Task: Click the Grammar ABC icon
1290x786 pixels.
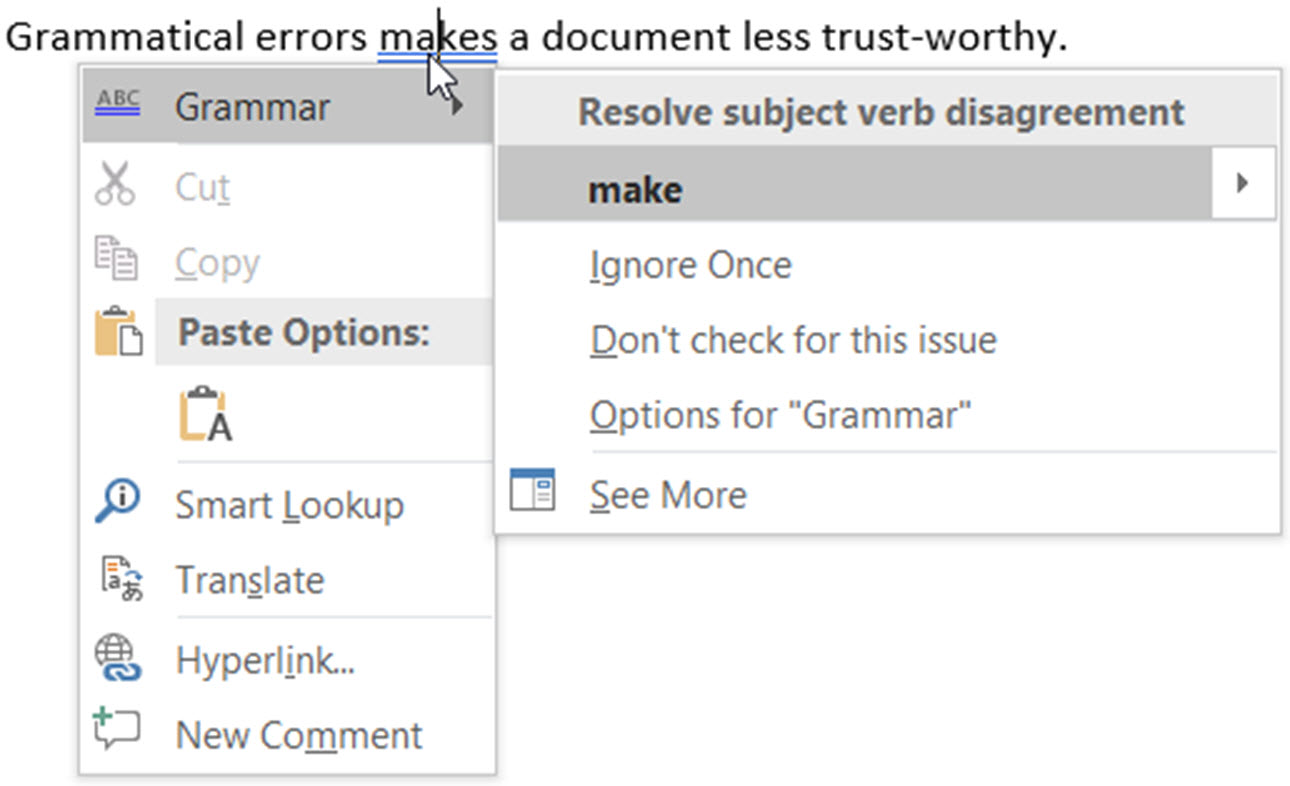Action: (x=118, y=105)
